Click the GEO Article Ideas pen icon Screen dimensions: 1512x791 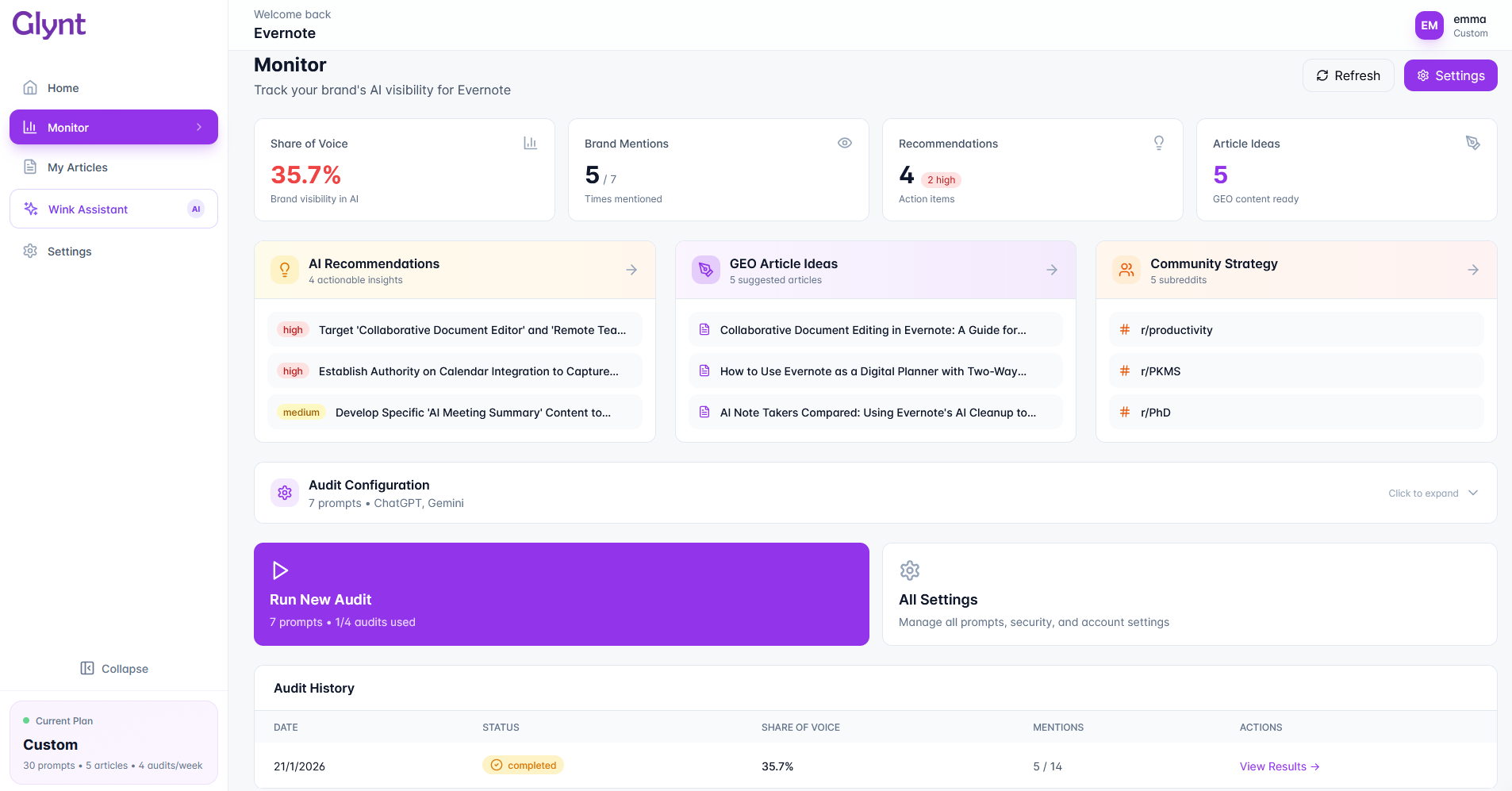pyautogui.click(x=706, y=270)
